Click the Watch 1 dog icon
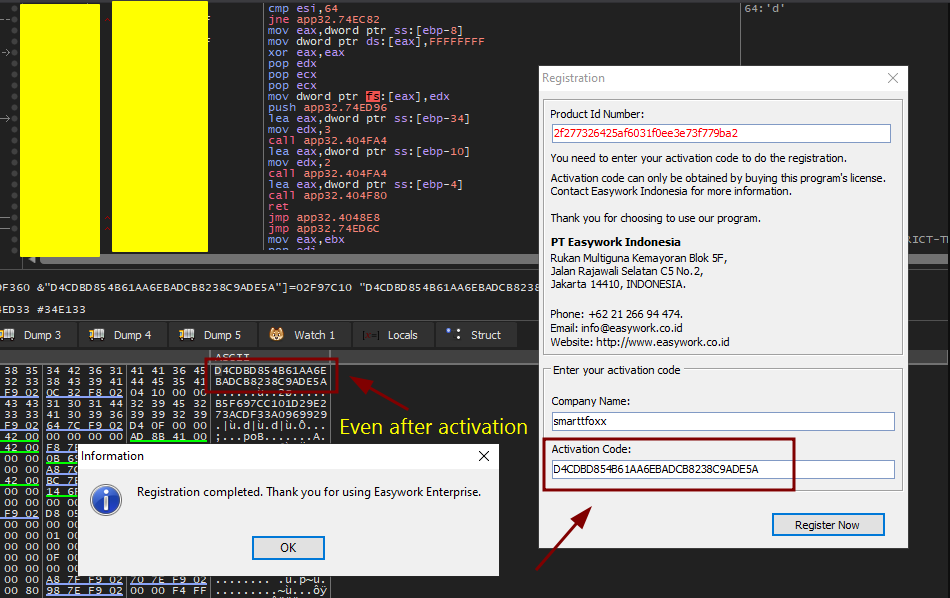 point(276,334)
